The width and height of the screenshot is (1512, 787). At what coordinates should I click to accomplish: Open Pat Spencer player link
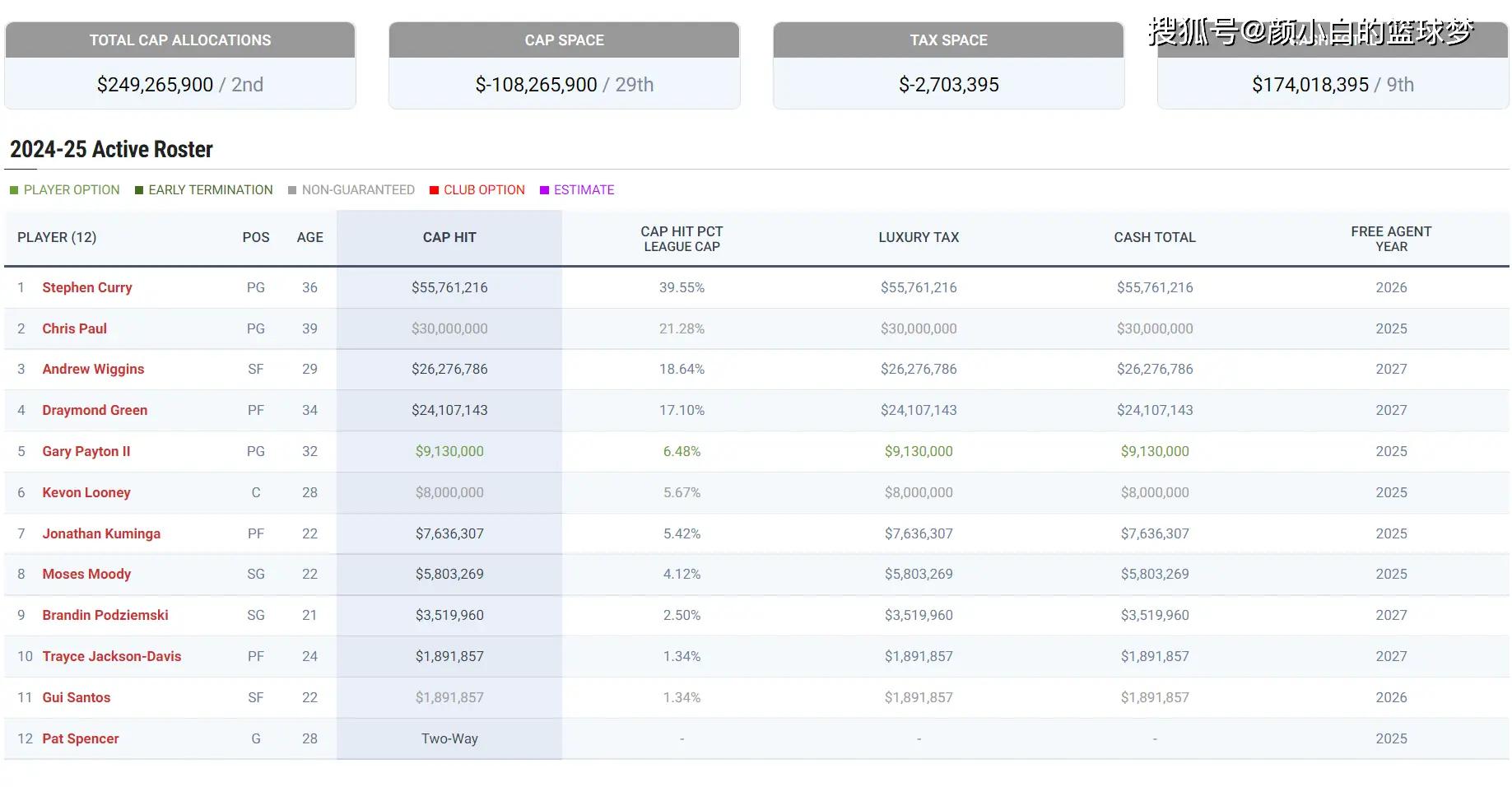coord(80,738)
